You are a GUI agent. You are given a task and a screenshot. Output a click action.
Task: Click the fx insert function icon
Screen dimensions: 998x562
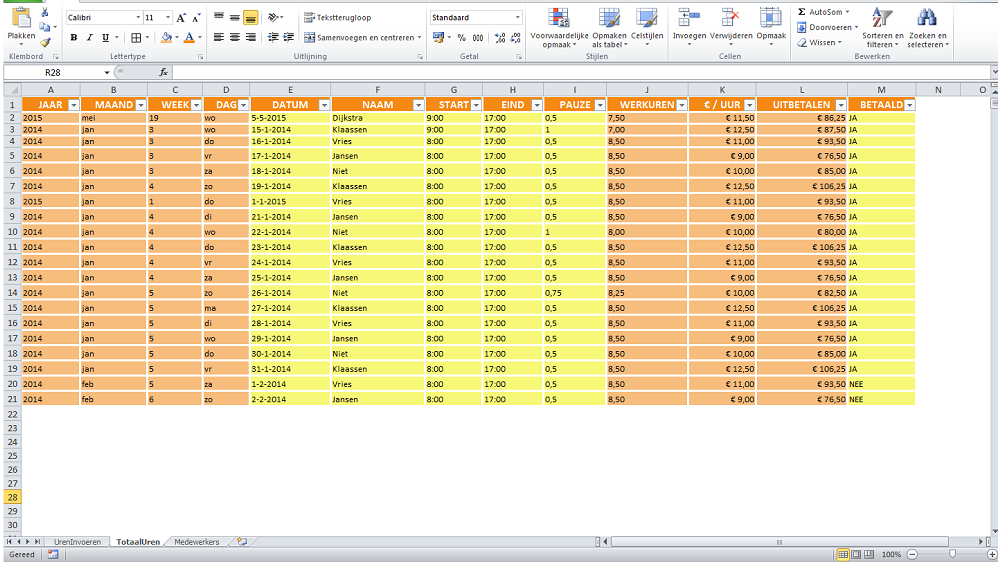coord(163,73)
